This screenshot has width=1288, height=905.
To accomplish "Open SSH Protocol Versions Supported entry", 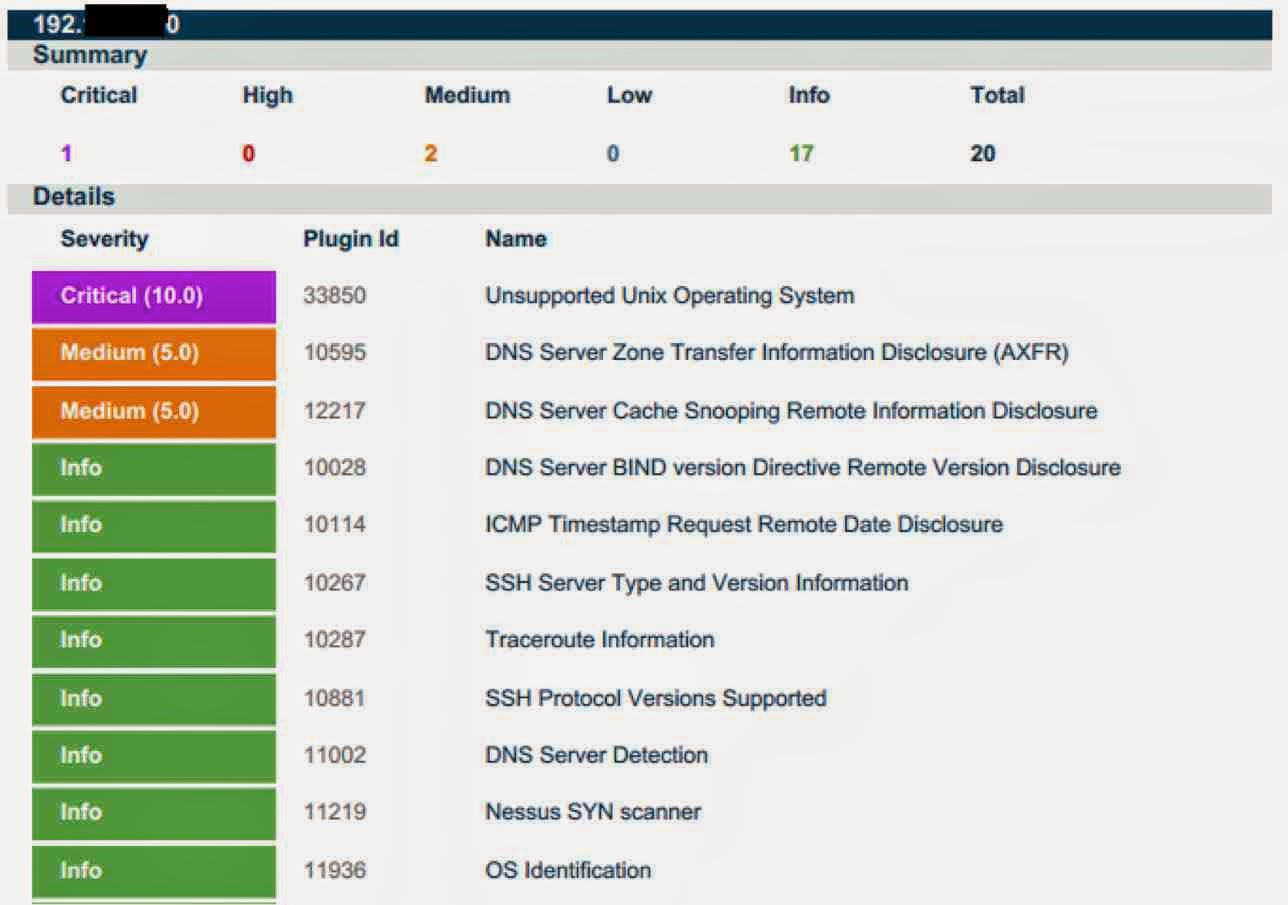I will (x=655, y=698).
